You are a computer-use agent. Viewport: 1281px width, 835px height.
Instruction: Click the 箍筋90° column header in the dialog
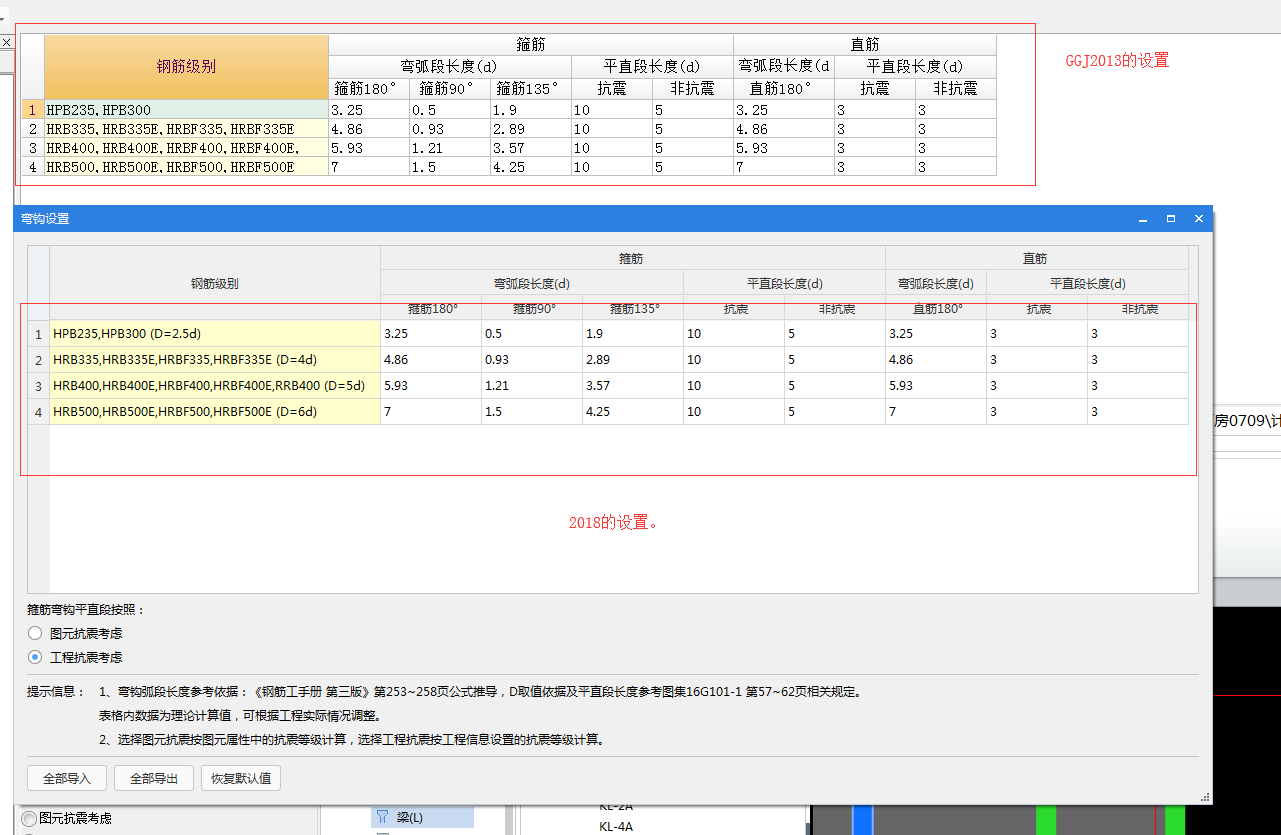coord(532,309)
